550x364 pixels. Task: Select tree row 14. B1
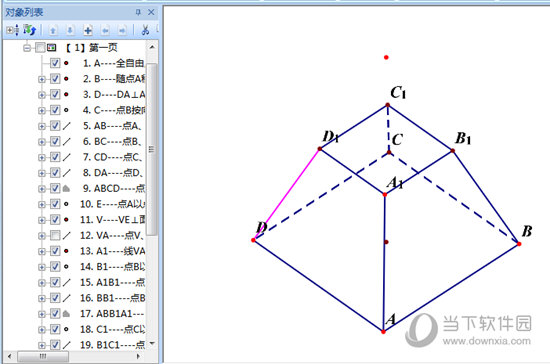click(x=112, y=267)
